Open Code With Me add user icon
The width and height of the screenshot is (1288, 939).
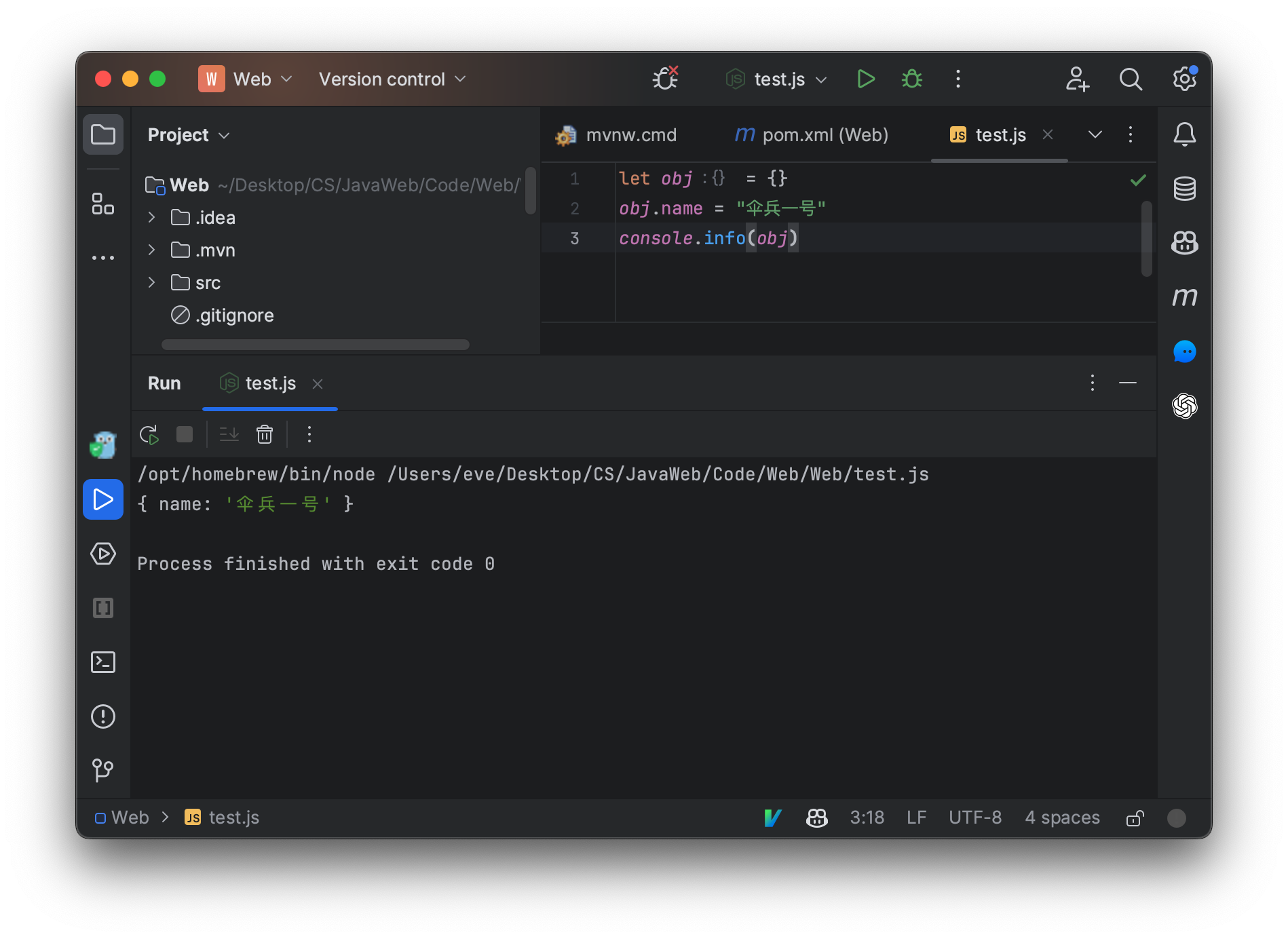tap(1077, 79)
